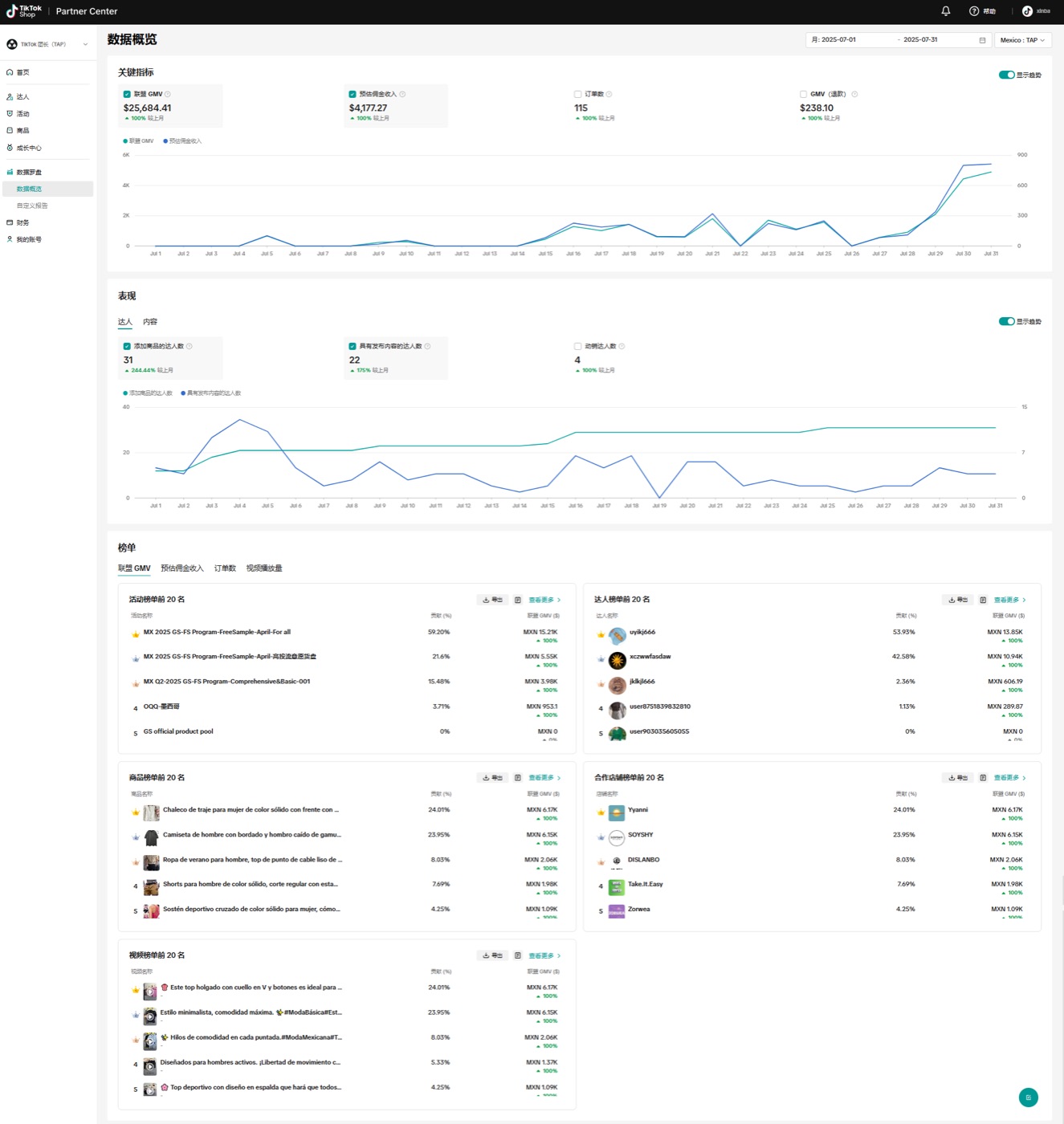The image size is (1064, 1124).
Task: Export the 活动榜单前 20 名 list
Action: (x=492, y=600)
